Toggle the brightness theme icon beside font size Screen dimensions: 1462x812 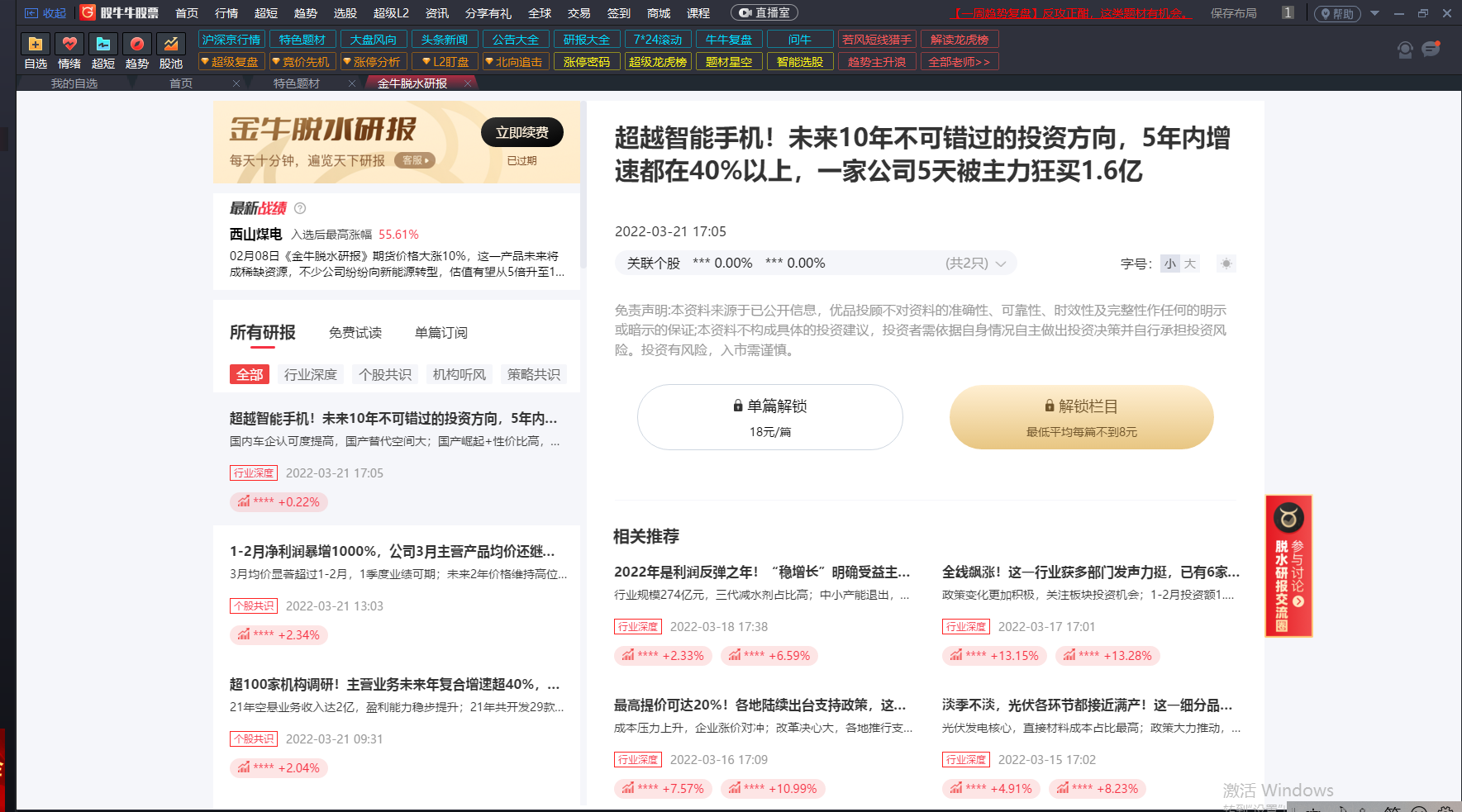1226,264
